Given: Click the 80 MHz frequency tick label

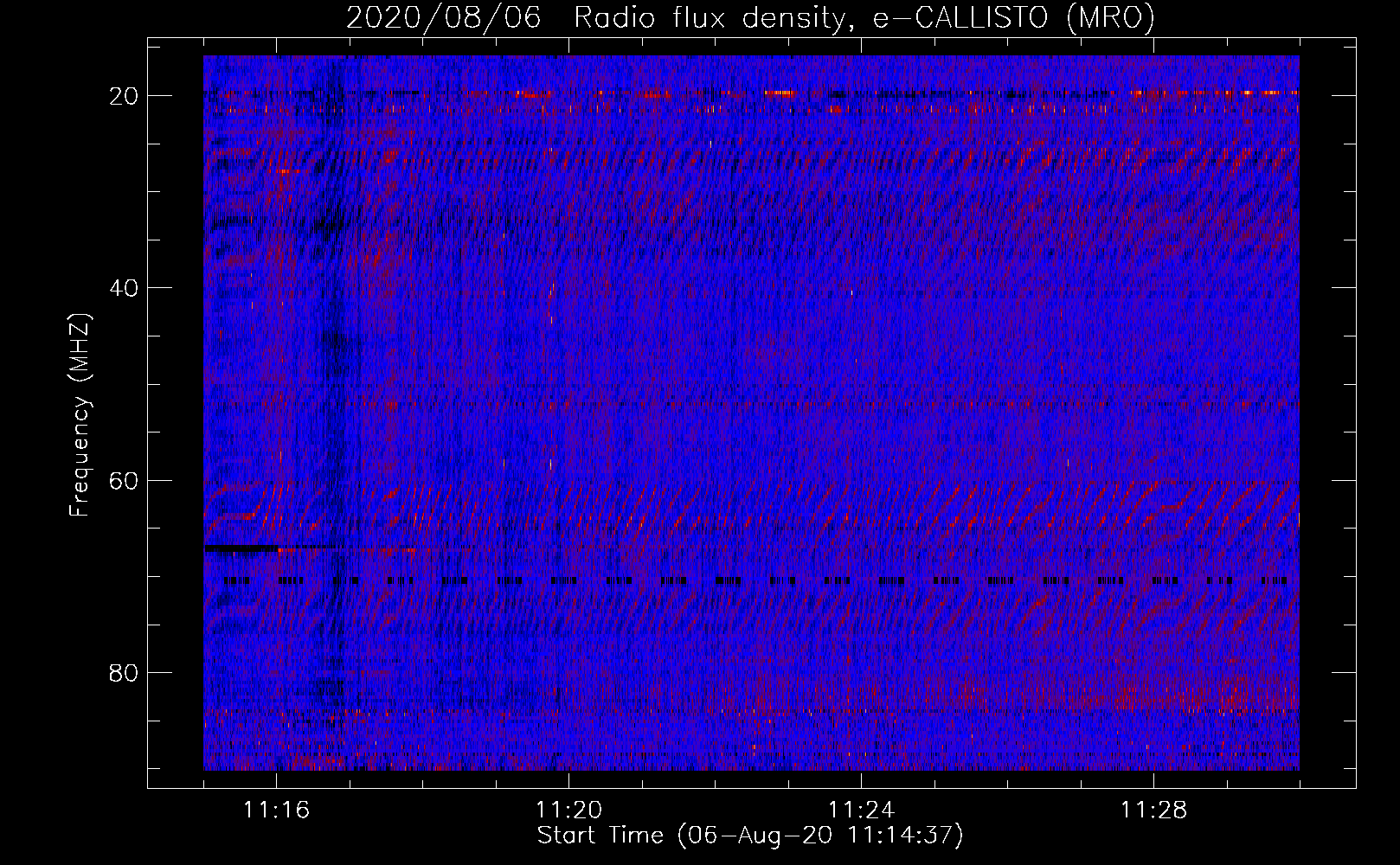Looking at the screenshot, I should [124, 673].
